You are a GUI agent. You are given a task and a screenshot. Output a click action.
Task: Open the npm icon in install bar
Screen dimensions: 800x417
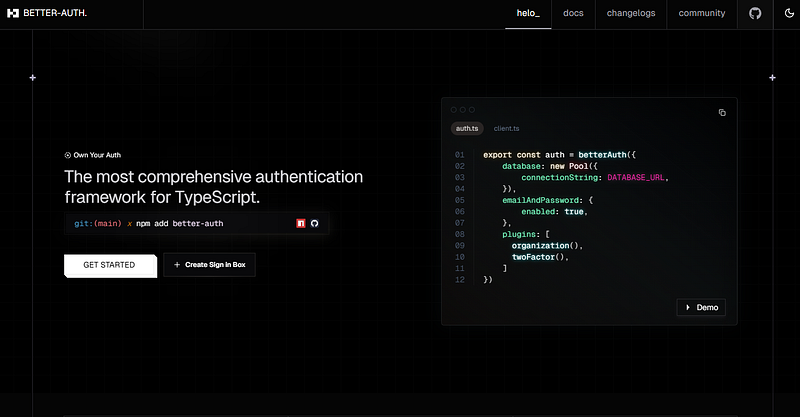pyautogui.click(x=301, y=223)
